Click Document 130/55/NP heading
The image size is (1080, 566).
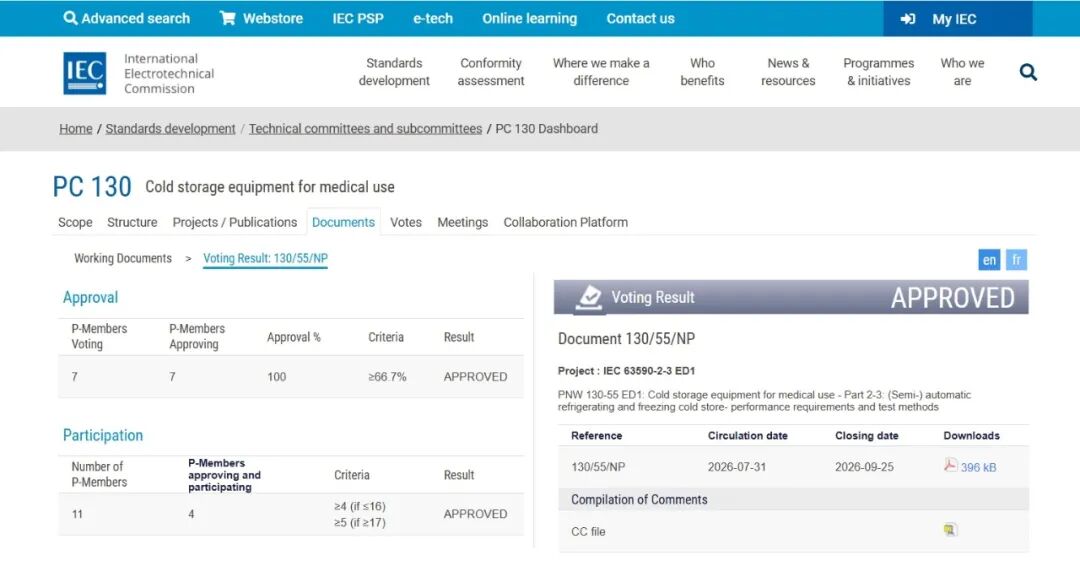tap(626, 339)
